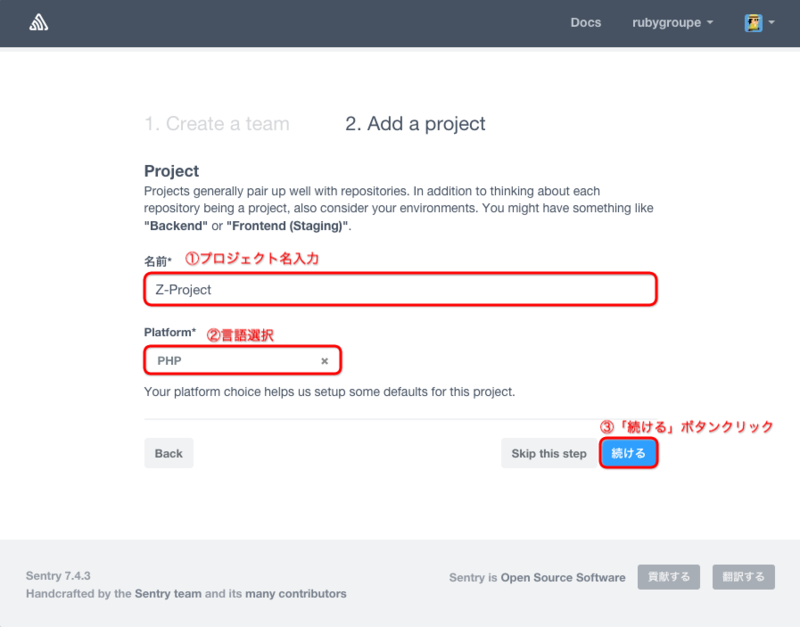Click the platform choice help text
The image size is (800, 627).
tap(330, 392)
